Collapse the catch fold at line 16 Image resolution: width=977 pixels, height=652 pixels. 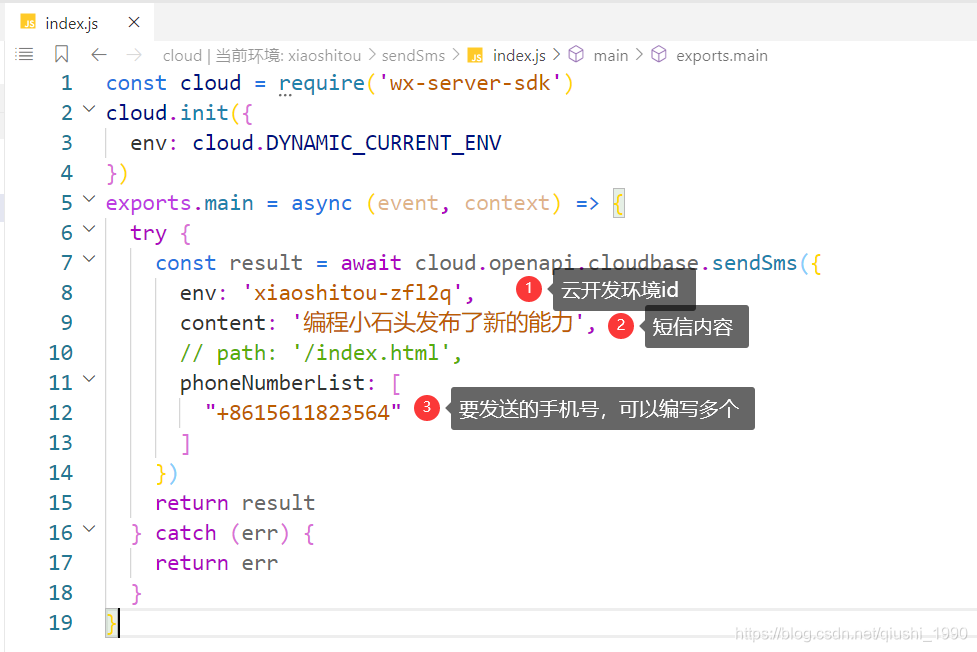89,529
